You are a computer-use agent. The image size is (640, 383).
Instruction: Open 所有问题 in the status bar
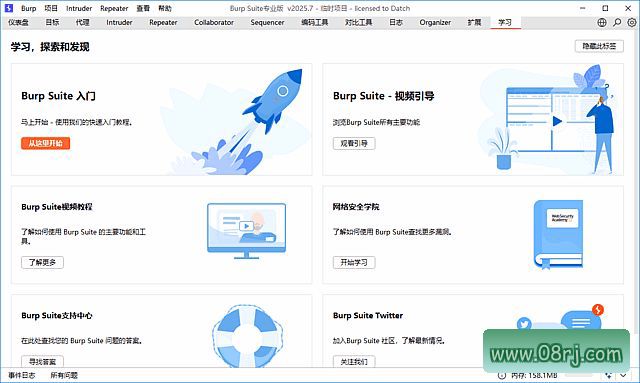point(64,375)
